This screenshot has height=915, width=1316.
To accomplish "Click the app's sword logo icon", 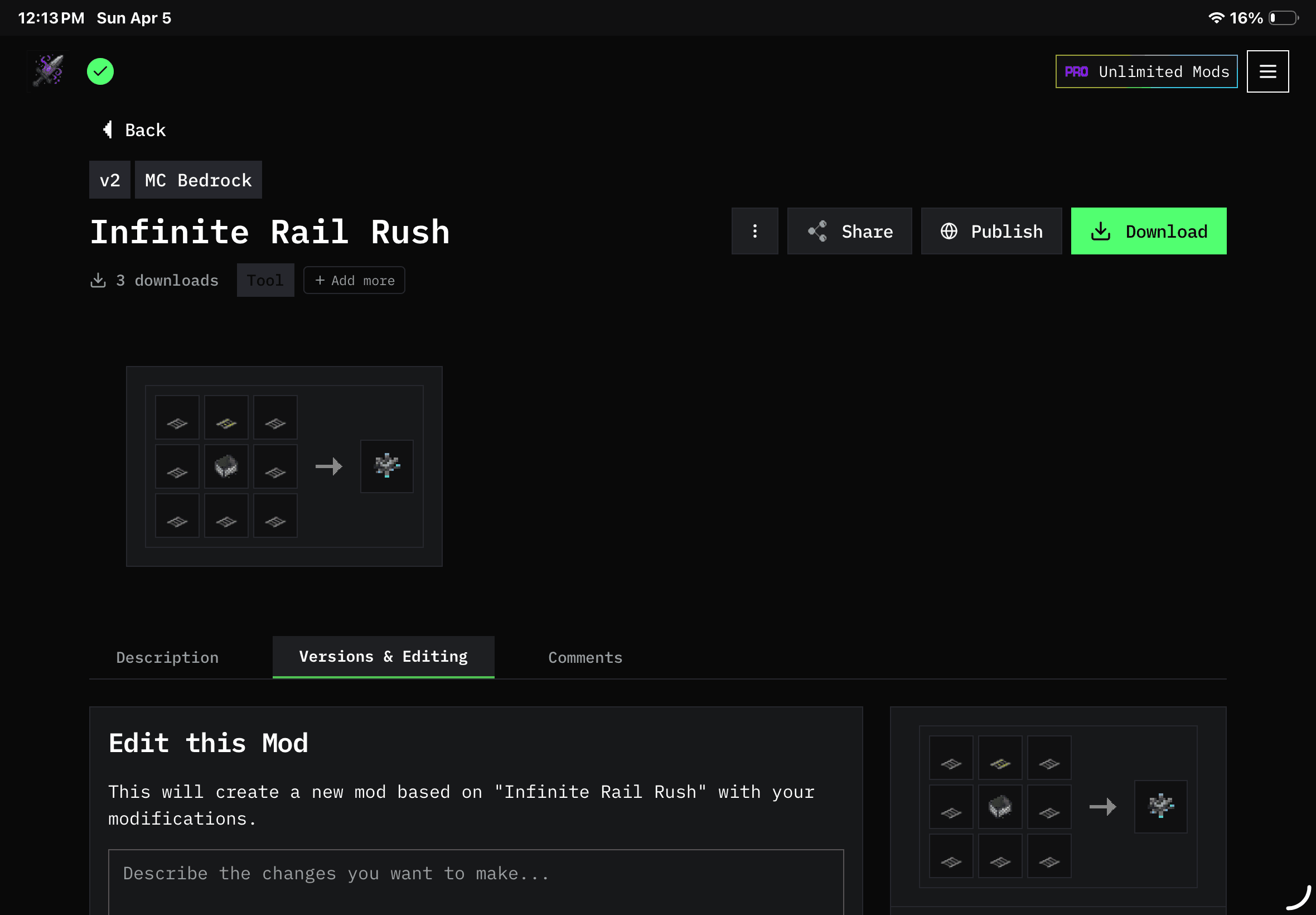I will tap(47, 70).
